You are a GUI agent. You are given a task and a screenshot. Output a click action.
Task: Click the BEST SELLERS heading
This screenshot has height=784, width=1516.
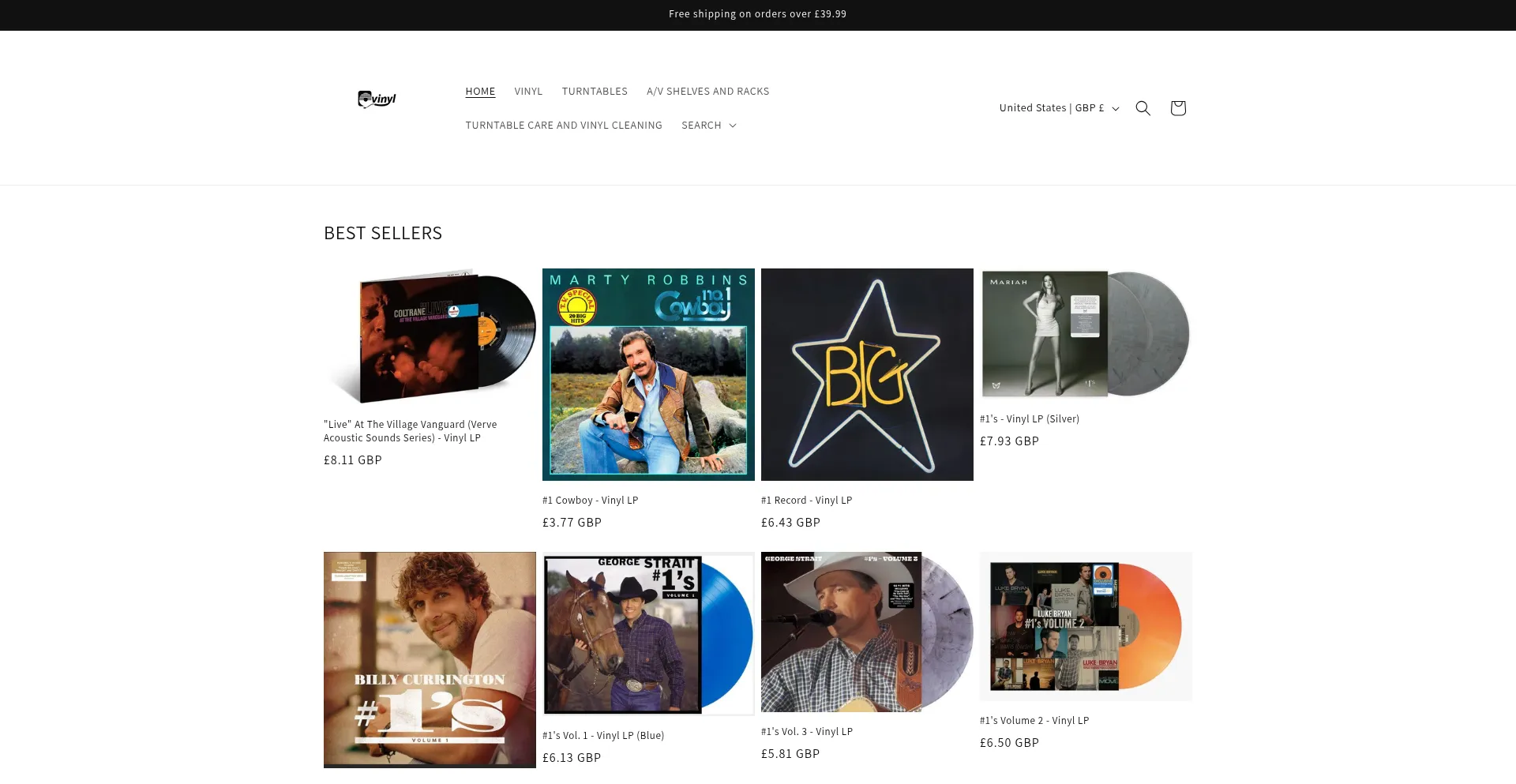pyautogui.click(x=383, y=234)
